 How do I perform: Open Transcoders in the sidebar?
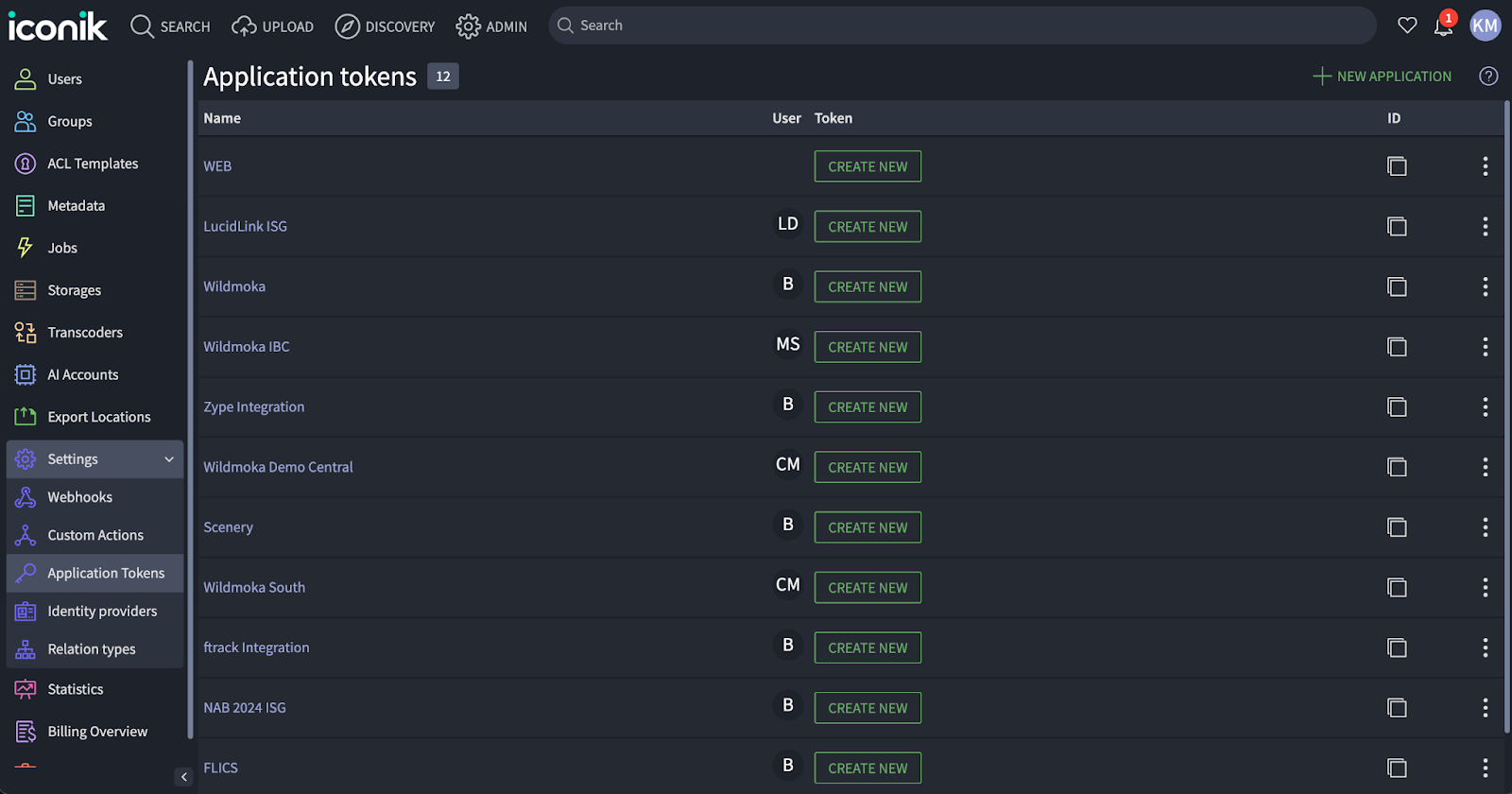(94, 333)
